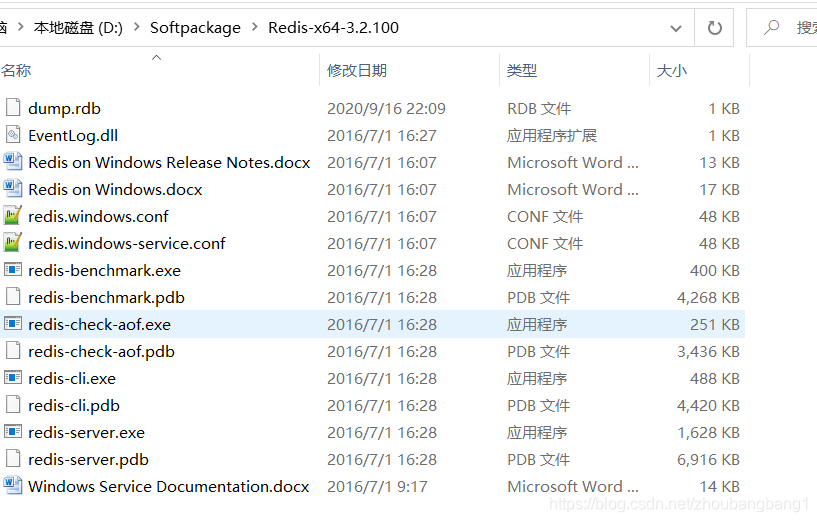This screenshot has width=817, height=522.
Task: Click the RDB 文件 type cell
Action: click(539, 108)
